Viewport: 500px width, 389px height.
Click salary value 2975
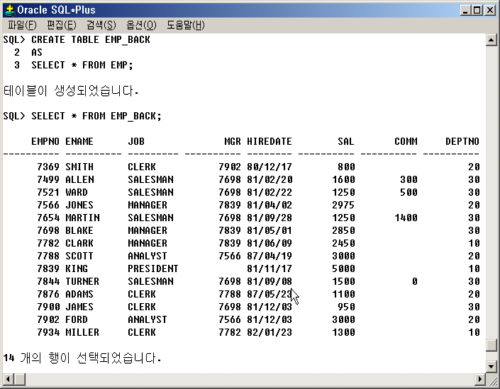[x=344, y=205]
